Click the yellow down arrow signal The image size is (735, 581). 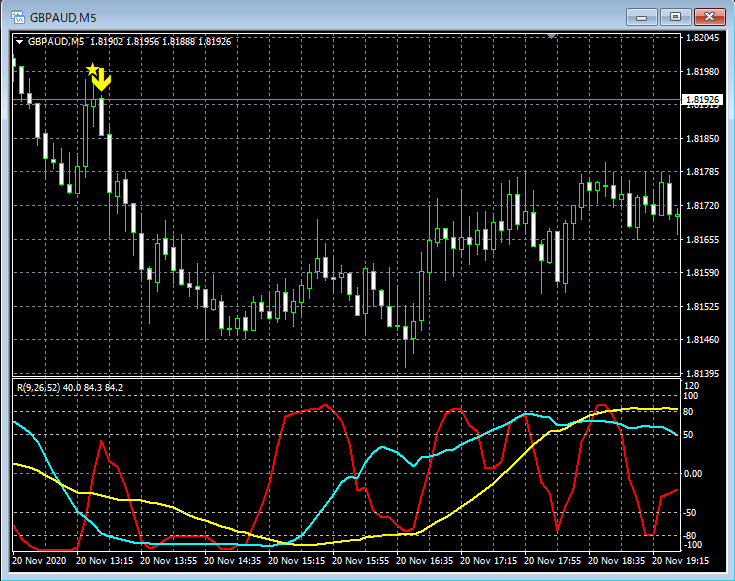click(101, 81)
